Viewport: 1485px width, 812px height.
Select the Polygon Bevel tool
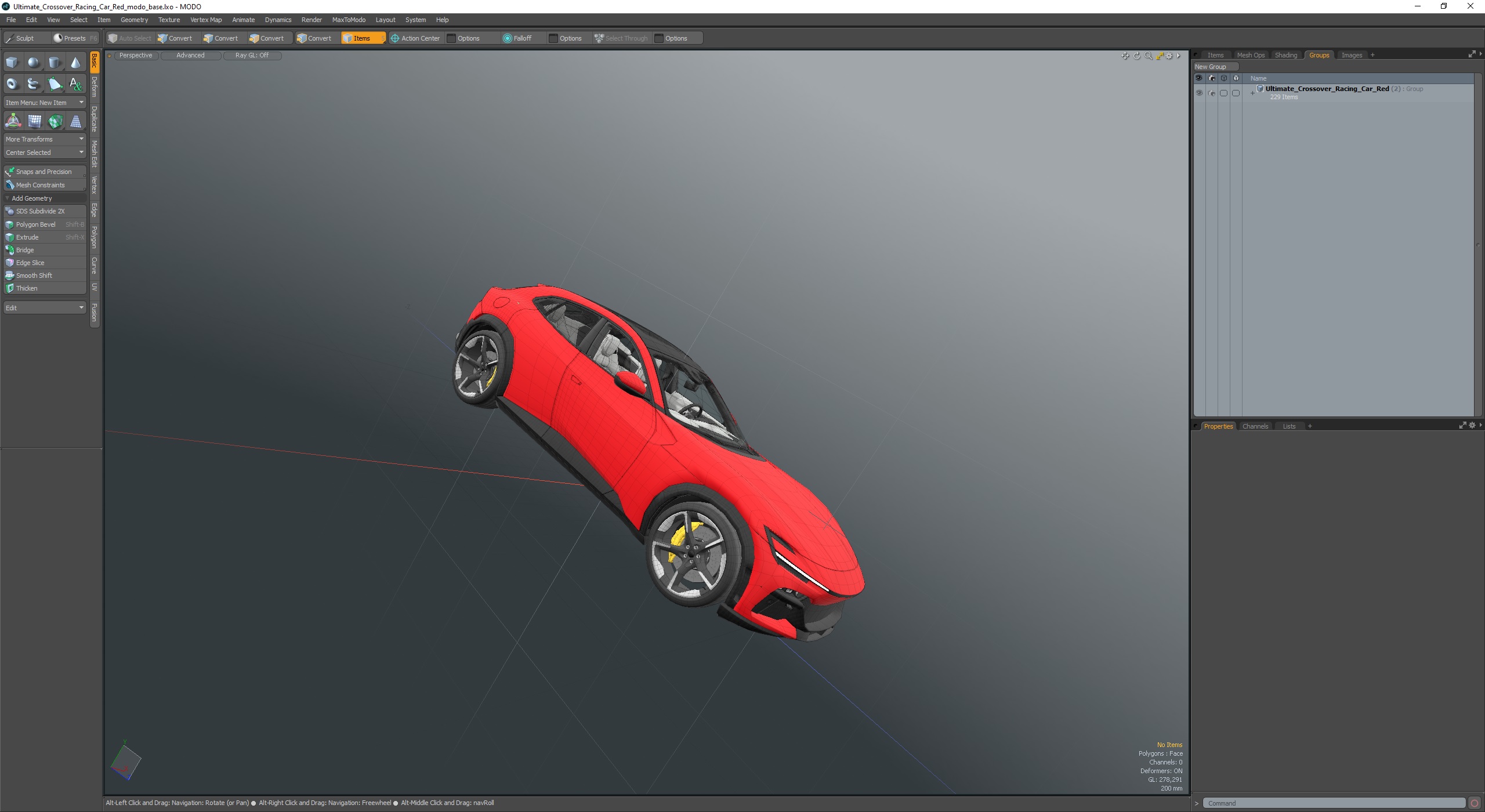(45, 224)
